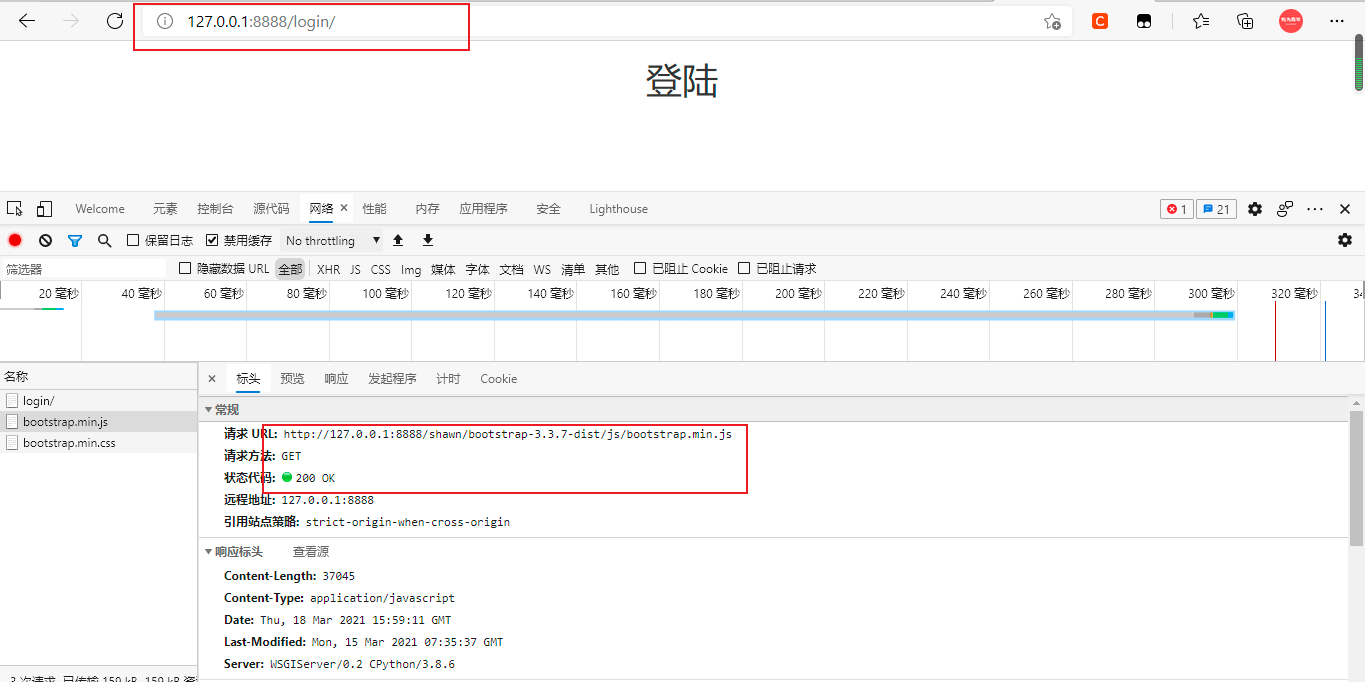Screen dimensions: 1365x682
Task: Uncheck the 禁用缓存 checkbox
Action: [212, 240]
